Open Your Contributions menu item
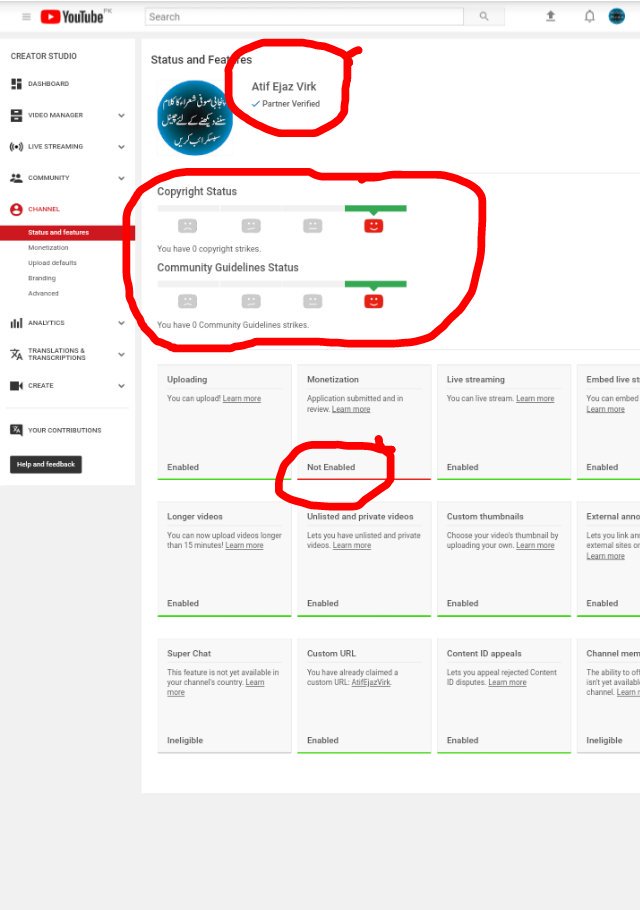Screen dimensions: 640x910 tap(64, 430)
